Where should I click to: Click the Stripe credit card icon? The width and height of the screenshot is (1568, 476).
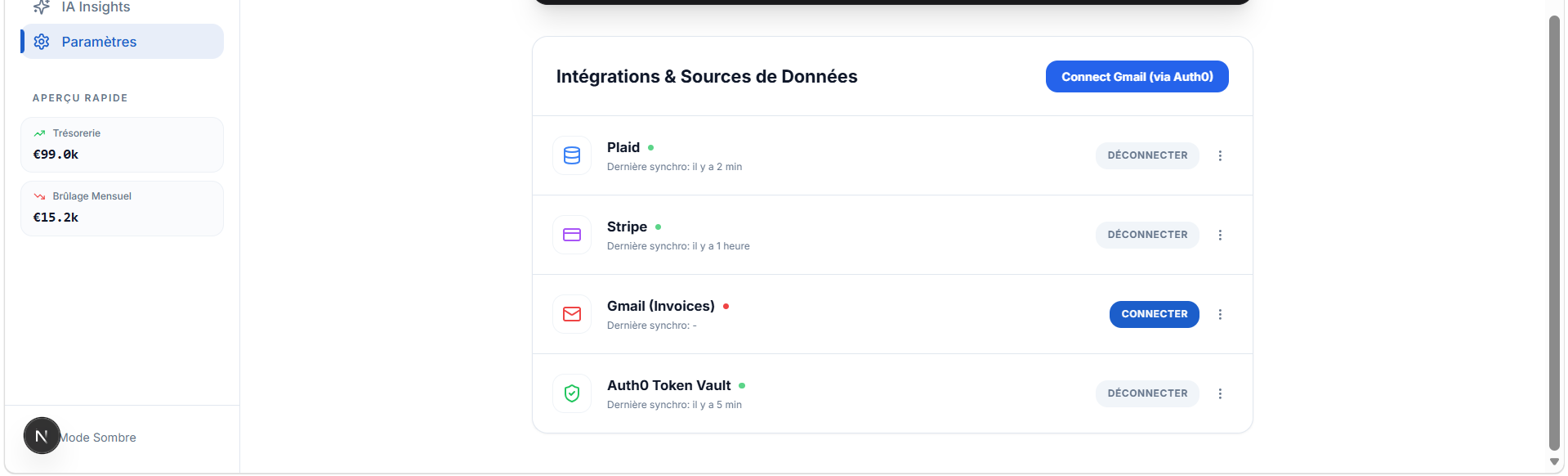pos(572,235)
